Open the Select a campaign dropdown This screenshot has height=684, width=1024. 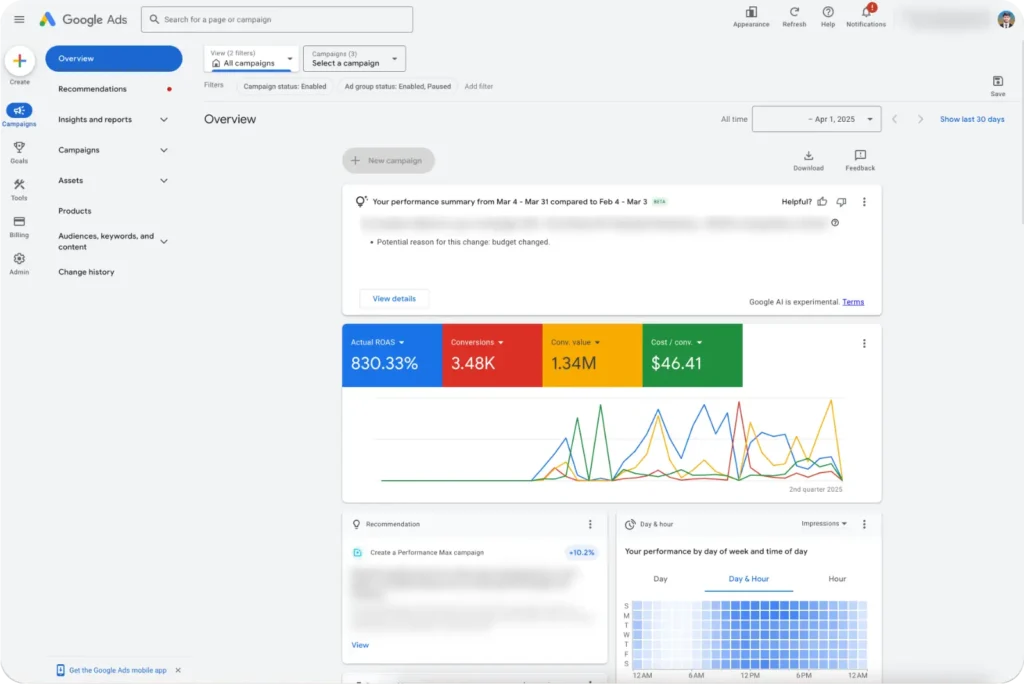[354, 58]
